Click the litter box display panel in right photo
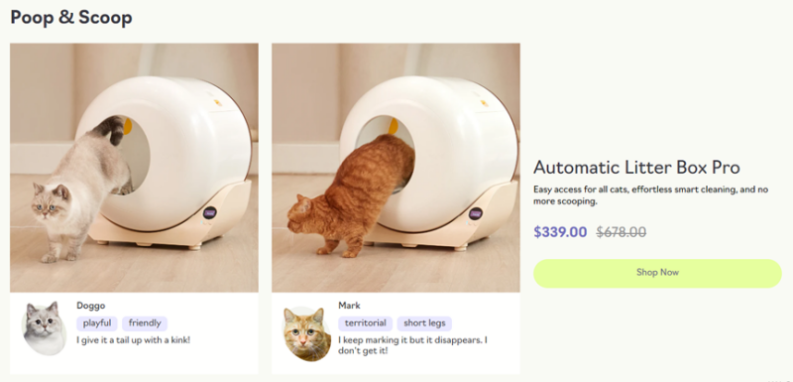This screenshot has width=793, height=382. (475, 214)
